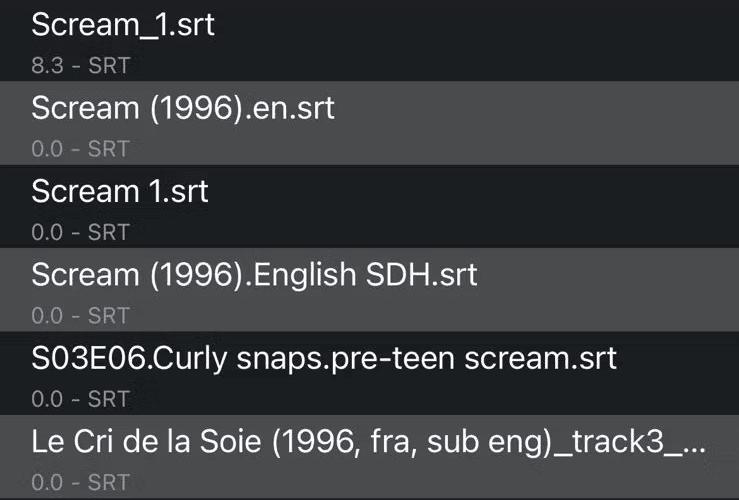The image size is (739, 500).
Task: Choose the French film subtitle with fra, sub eng
Action: coord(370,457)
